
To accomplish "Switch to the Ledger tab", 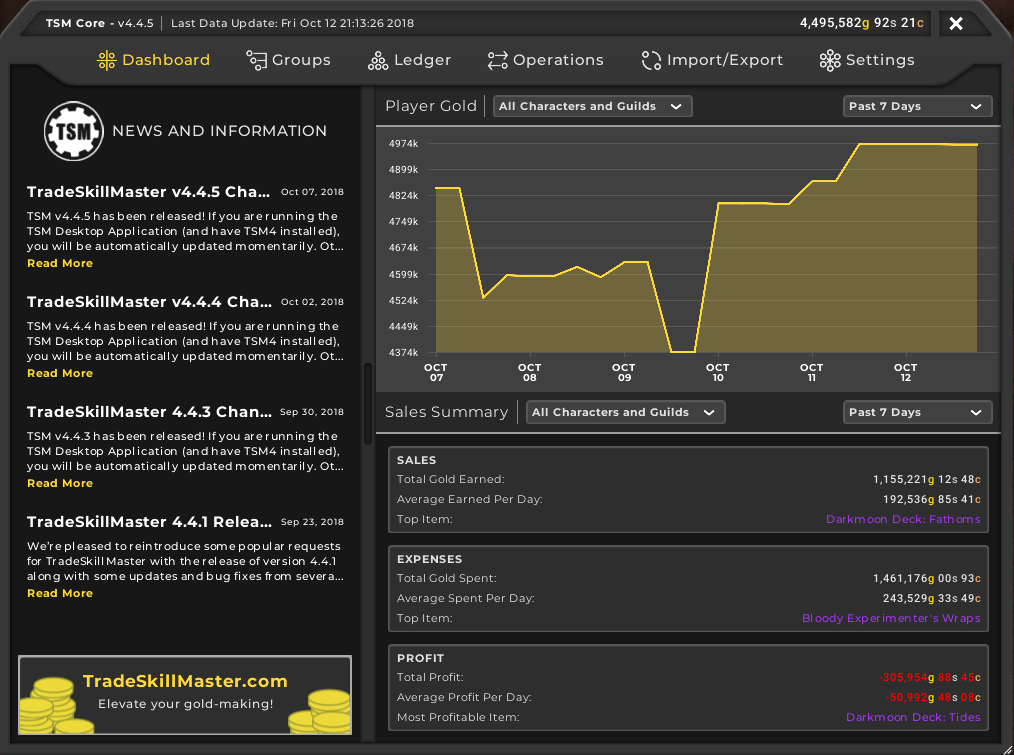I will click(x=409, y=60).
